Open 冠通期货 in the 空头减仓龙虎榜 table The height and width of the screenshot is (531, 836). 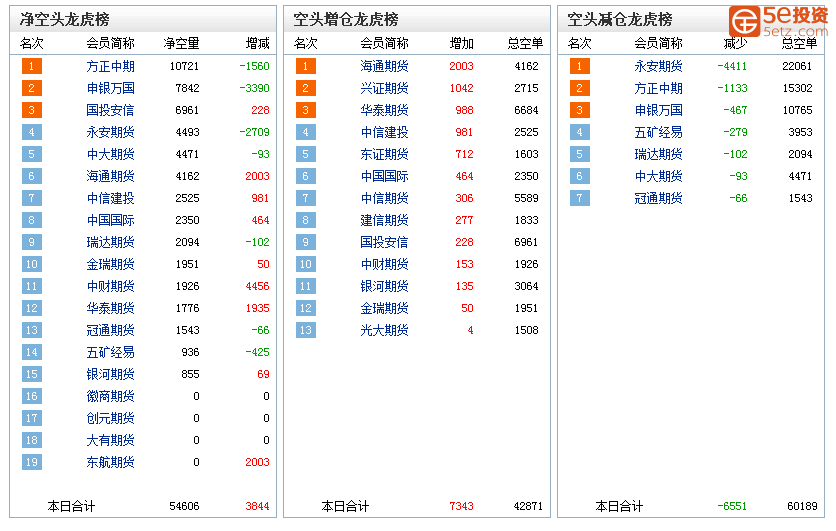(658, 198)
